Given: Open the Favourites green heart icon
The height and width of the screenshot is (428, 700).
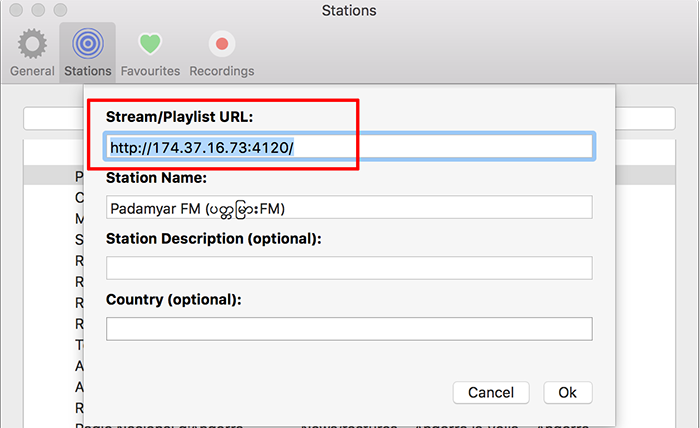Looking at the screenshot, I should (150, 44).
